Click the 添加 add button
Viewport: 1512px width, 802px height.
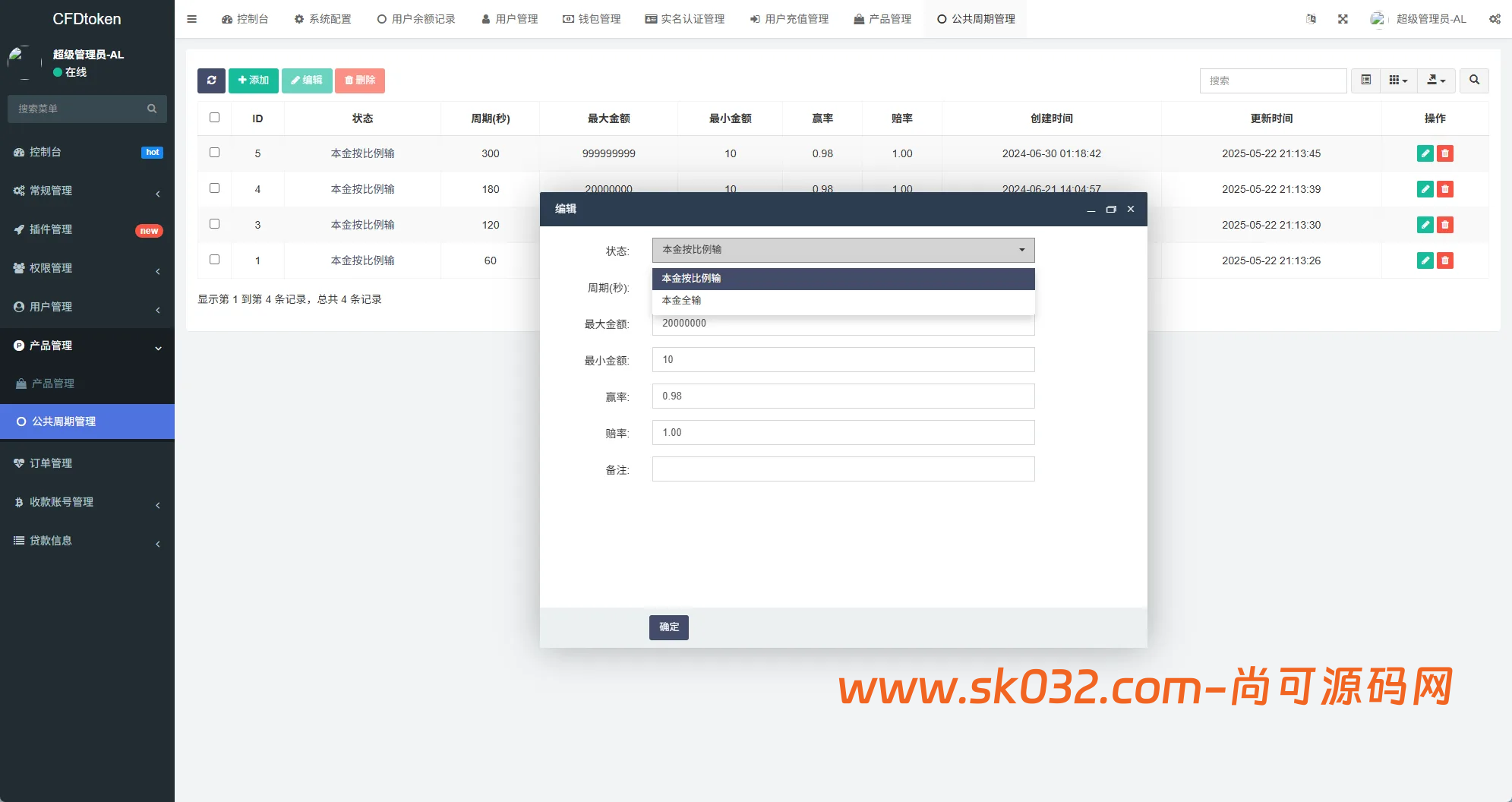(254, 81)
